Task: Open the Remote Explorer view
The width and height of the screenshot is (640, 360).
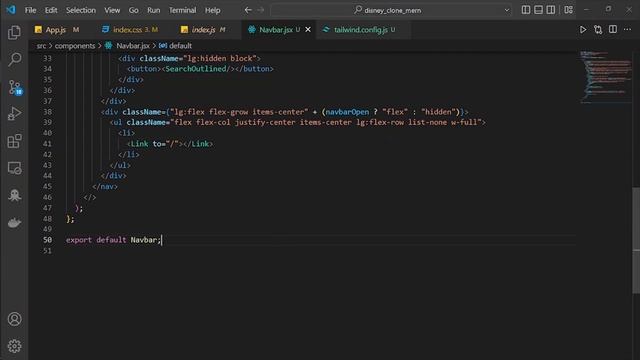Action: click(x=14, y=168)
